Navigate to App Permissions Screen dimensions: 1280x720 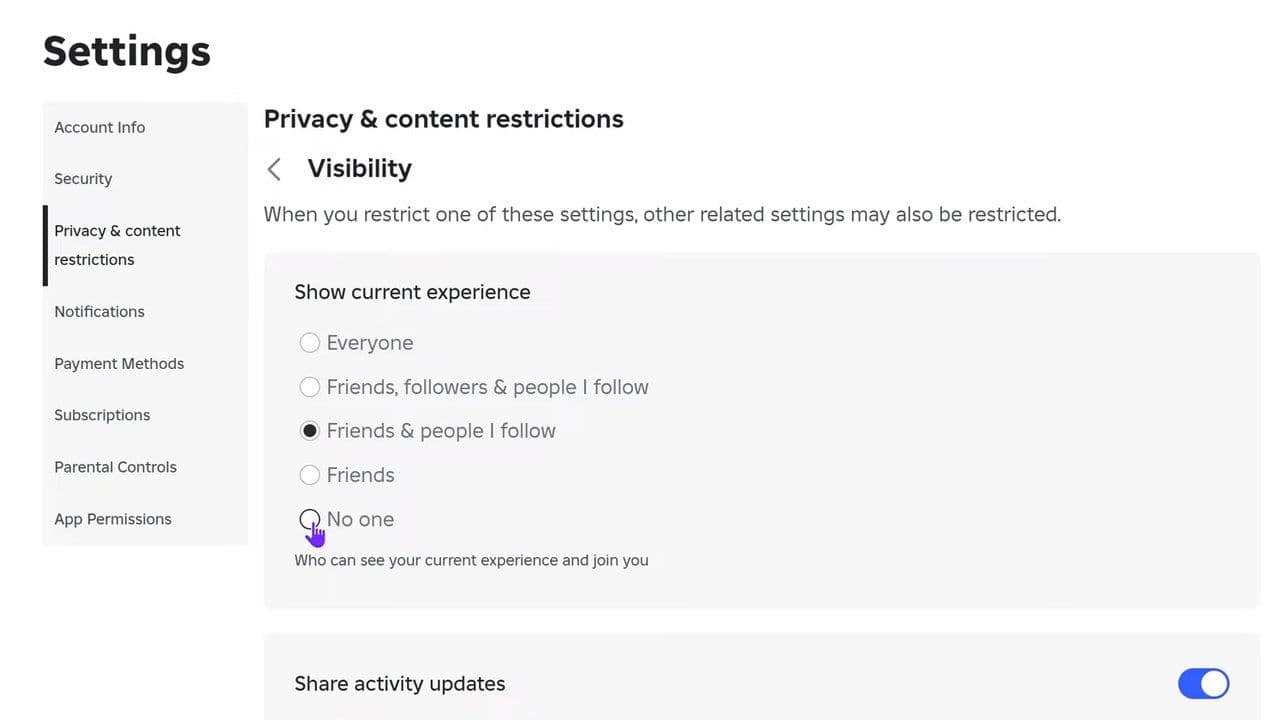pos(113,519)
